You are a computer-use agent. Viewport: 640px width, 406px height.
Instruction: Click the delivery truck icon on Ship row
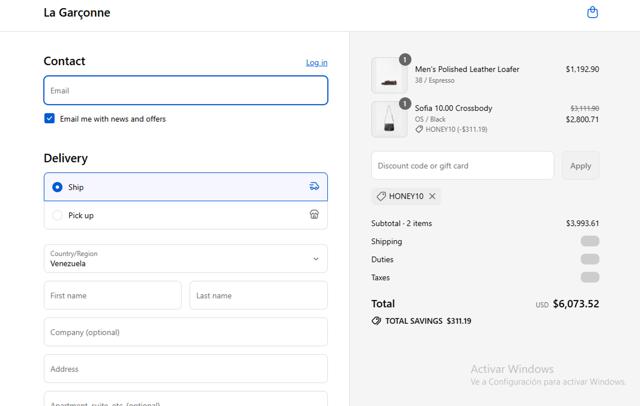click(314, 186)
